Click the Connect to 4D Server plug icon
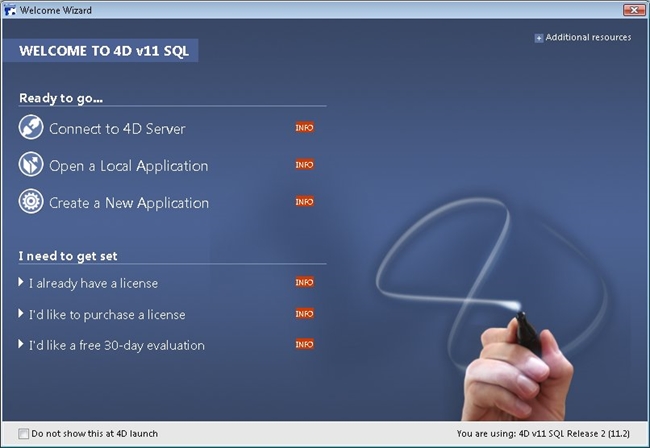 point(31,128)
